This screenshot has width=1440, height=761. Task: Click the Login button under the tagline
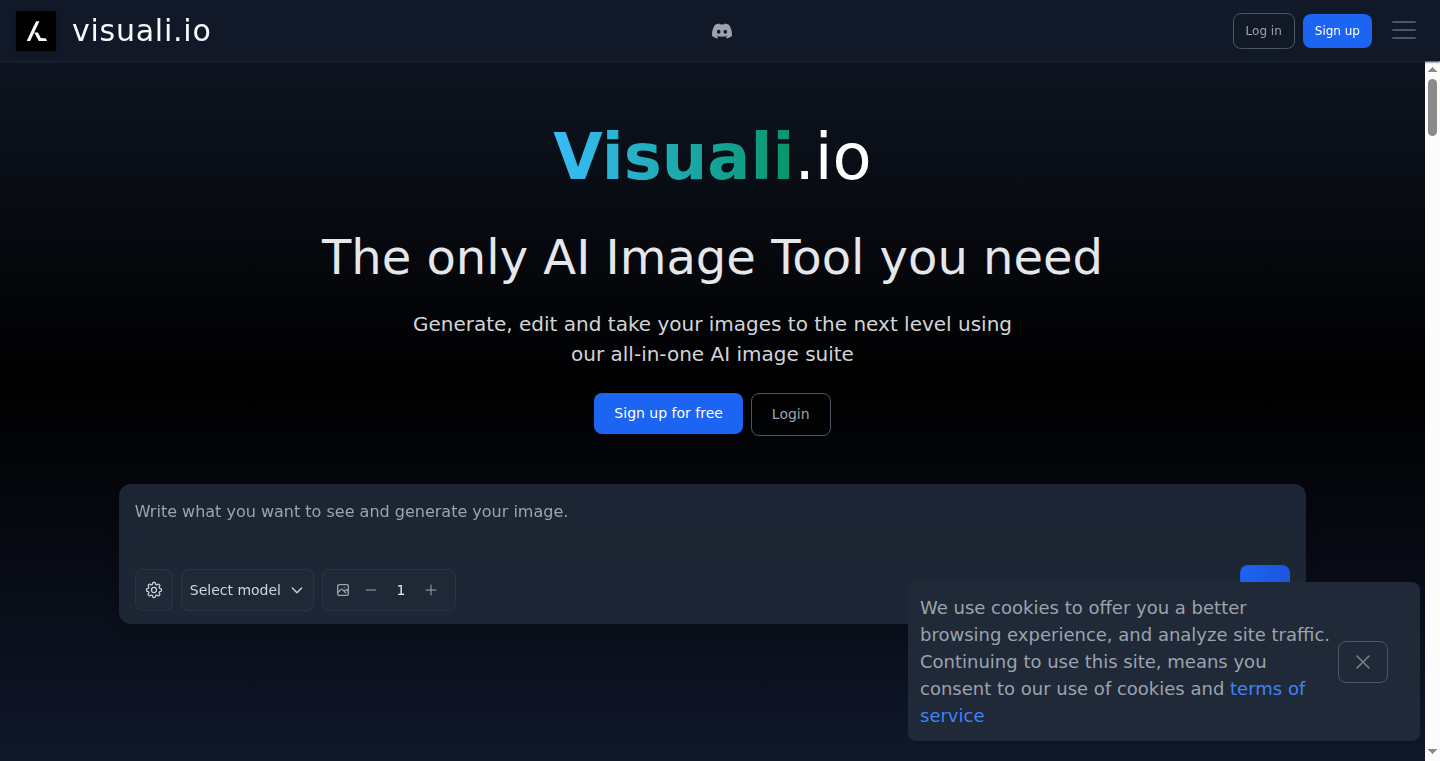(790, 414)
